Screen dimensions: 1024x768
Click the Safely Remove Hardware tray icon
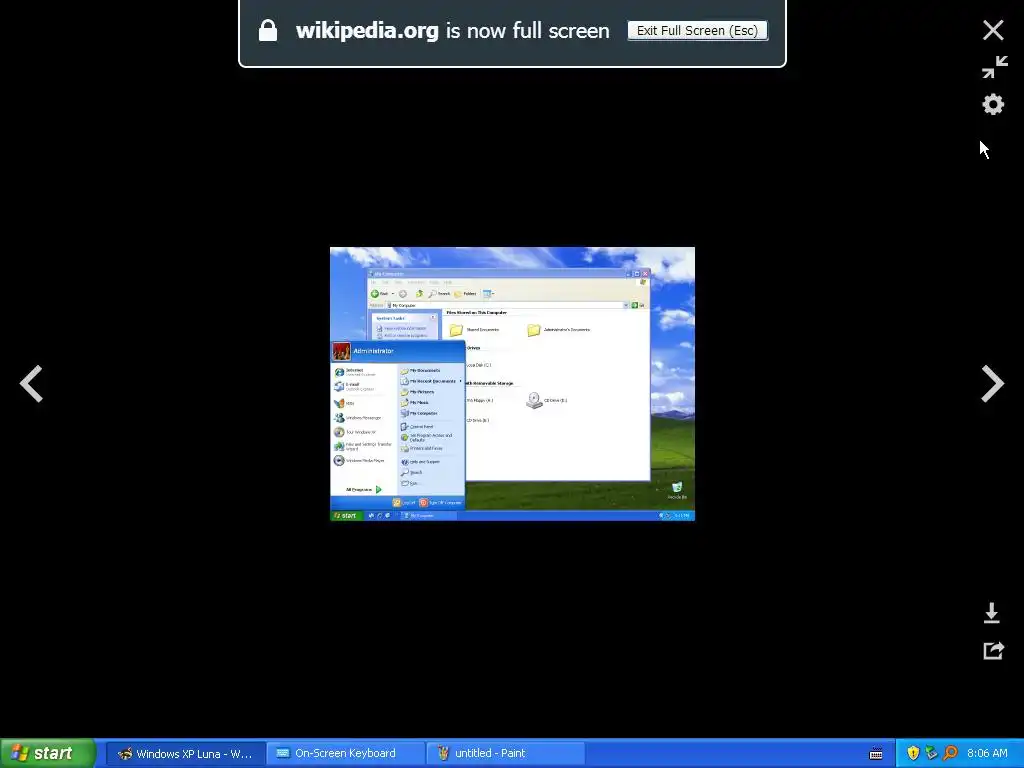[x=931, y=753]
